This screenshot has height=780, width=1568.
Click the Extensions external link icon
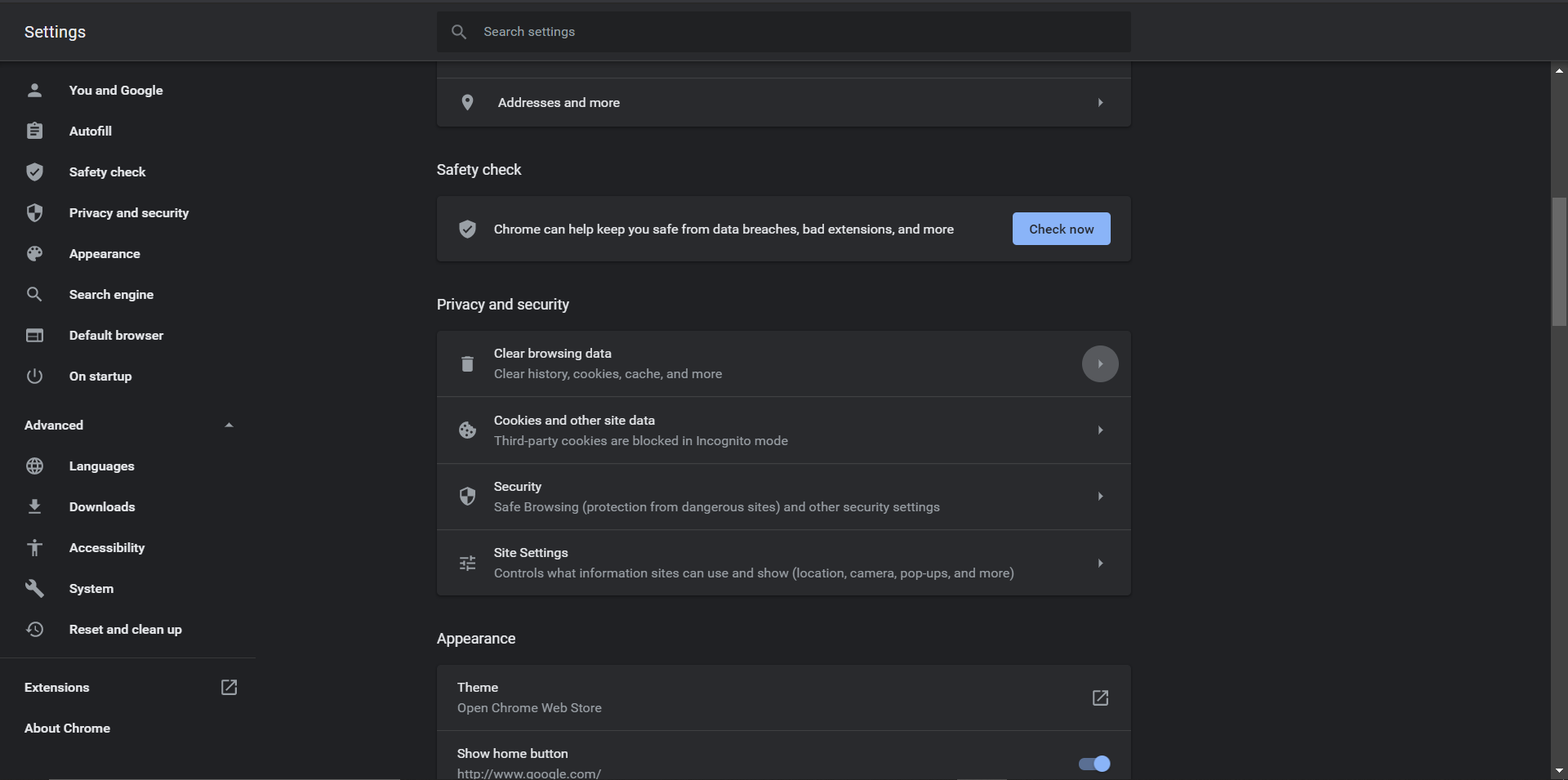(x=229, y=687)
